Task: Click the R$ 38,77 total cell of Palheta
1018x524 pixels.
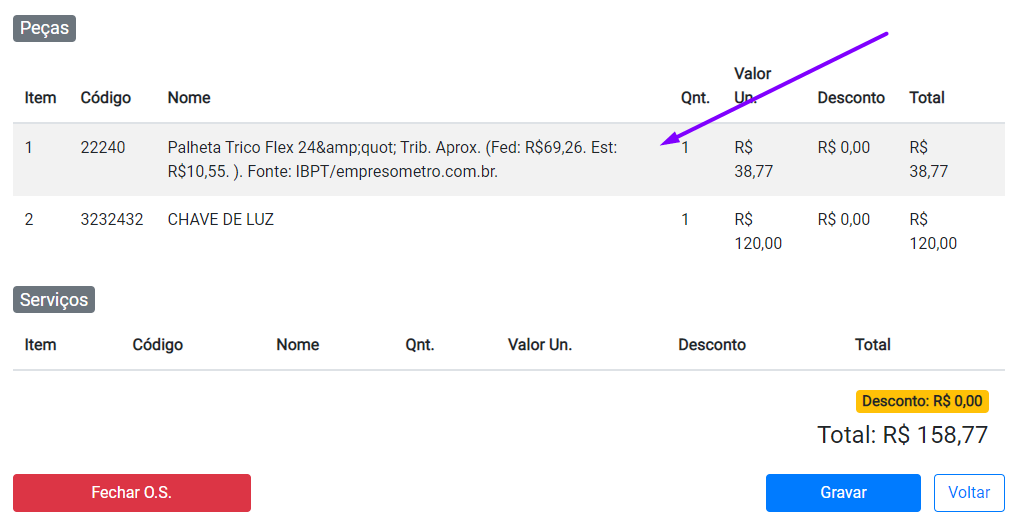Action: point(928,159)
